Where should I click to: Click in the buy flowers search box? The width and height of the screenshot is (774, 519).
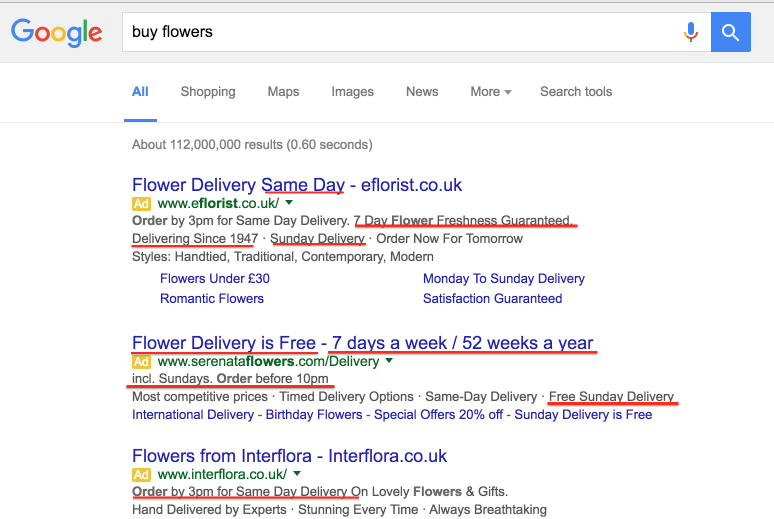click(400, 32)
